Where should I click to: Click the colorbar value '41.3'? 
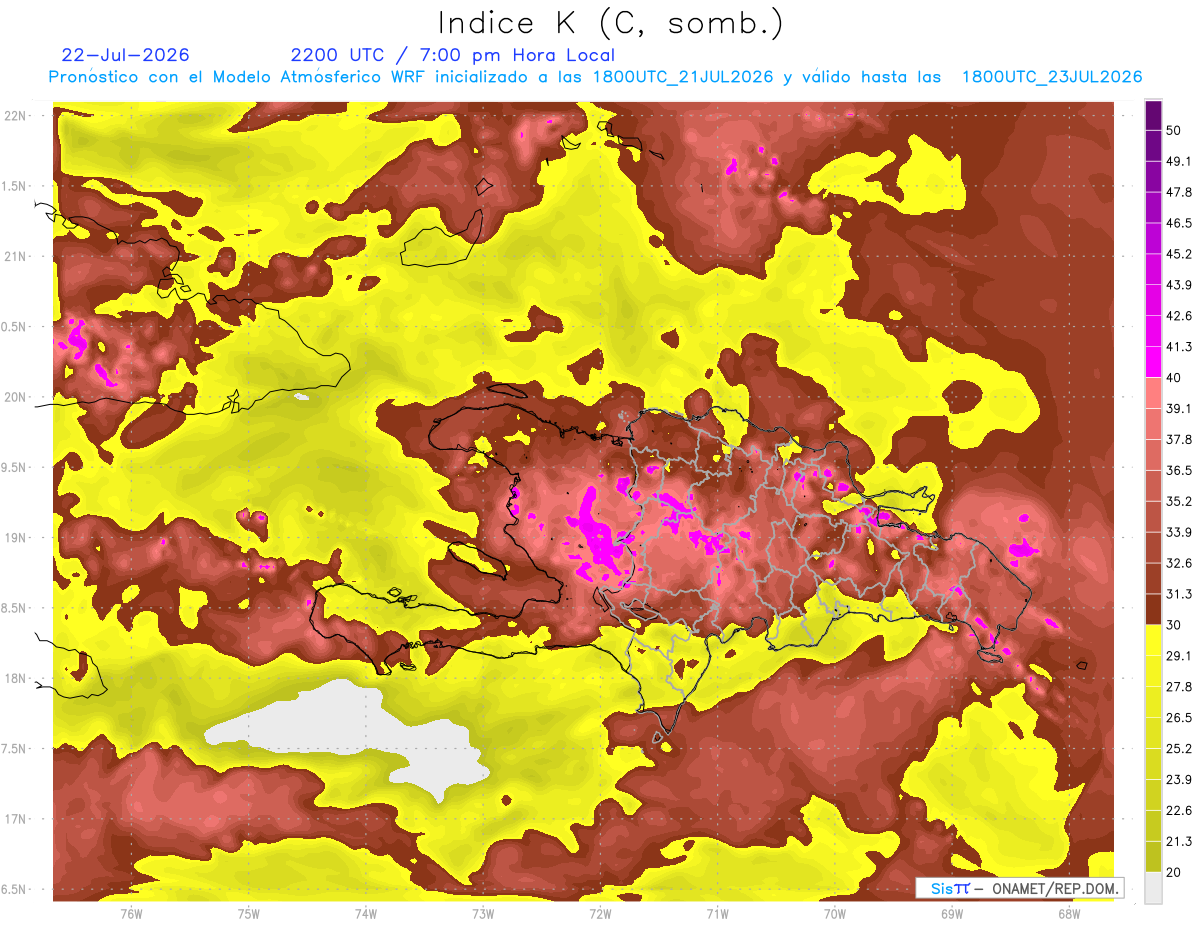tap(1179, 347)
